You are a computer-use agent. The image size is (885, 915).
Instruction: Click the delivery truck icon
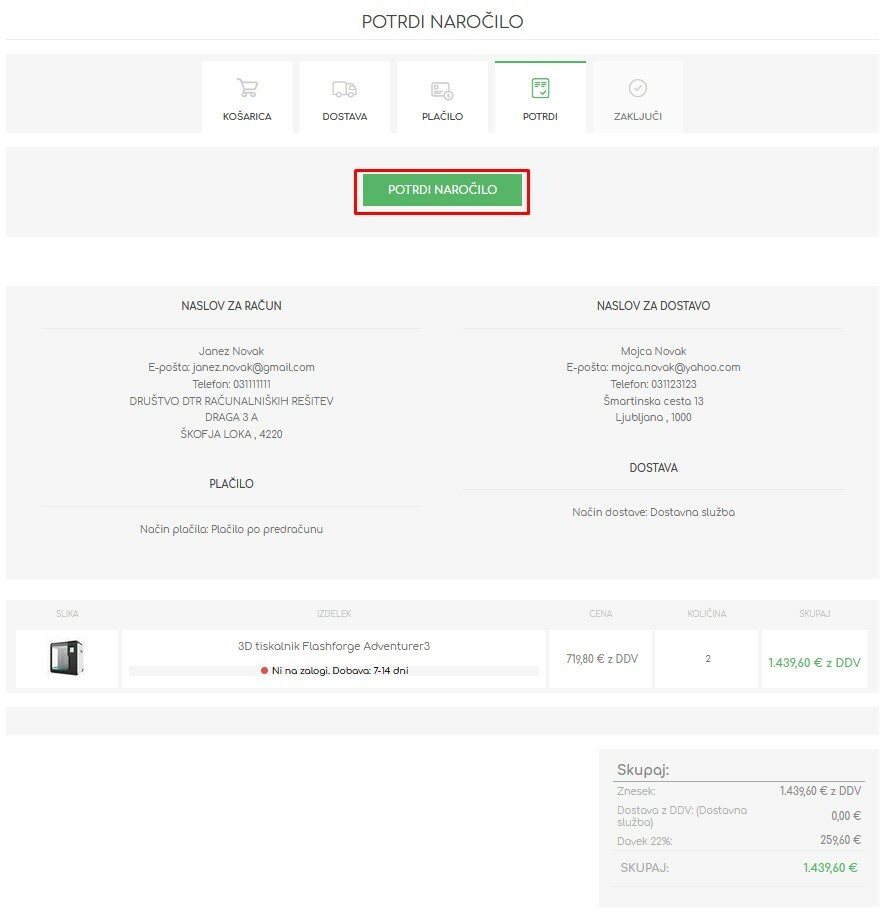344,89
